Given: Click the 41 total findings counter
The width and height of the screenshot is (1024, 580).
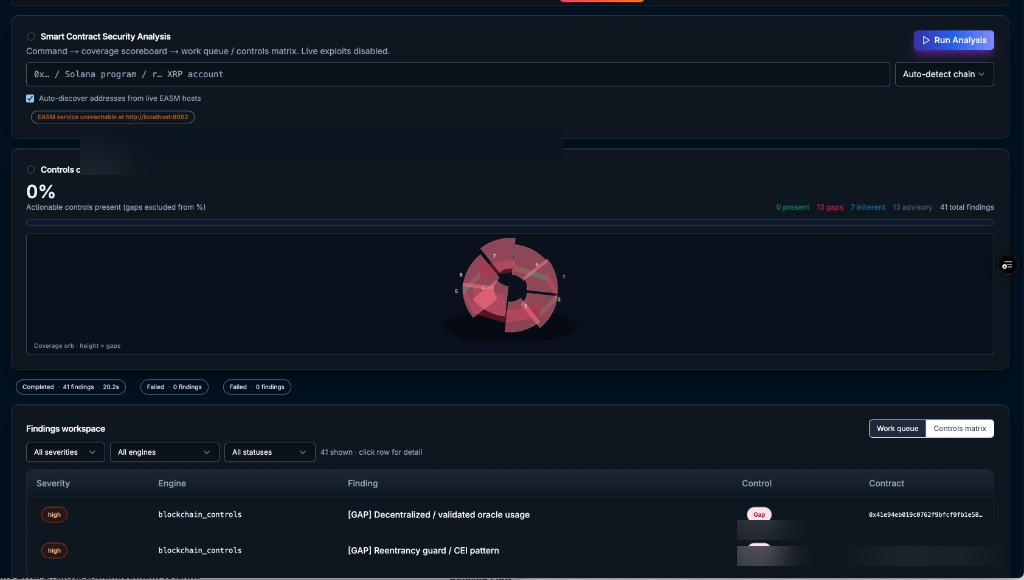Looking at the screenshot, I should [967, 208].
